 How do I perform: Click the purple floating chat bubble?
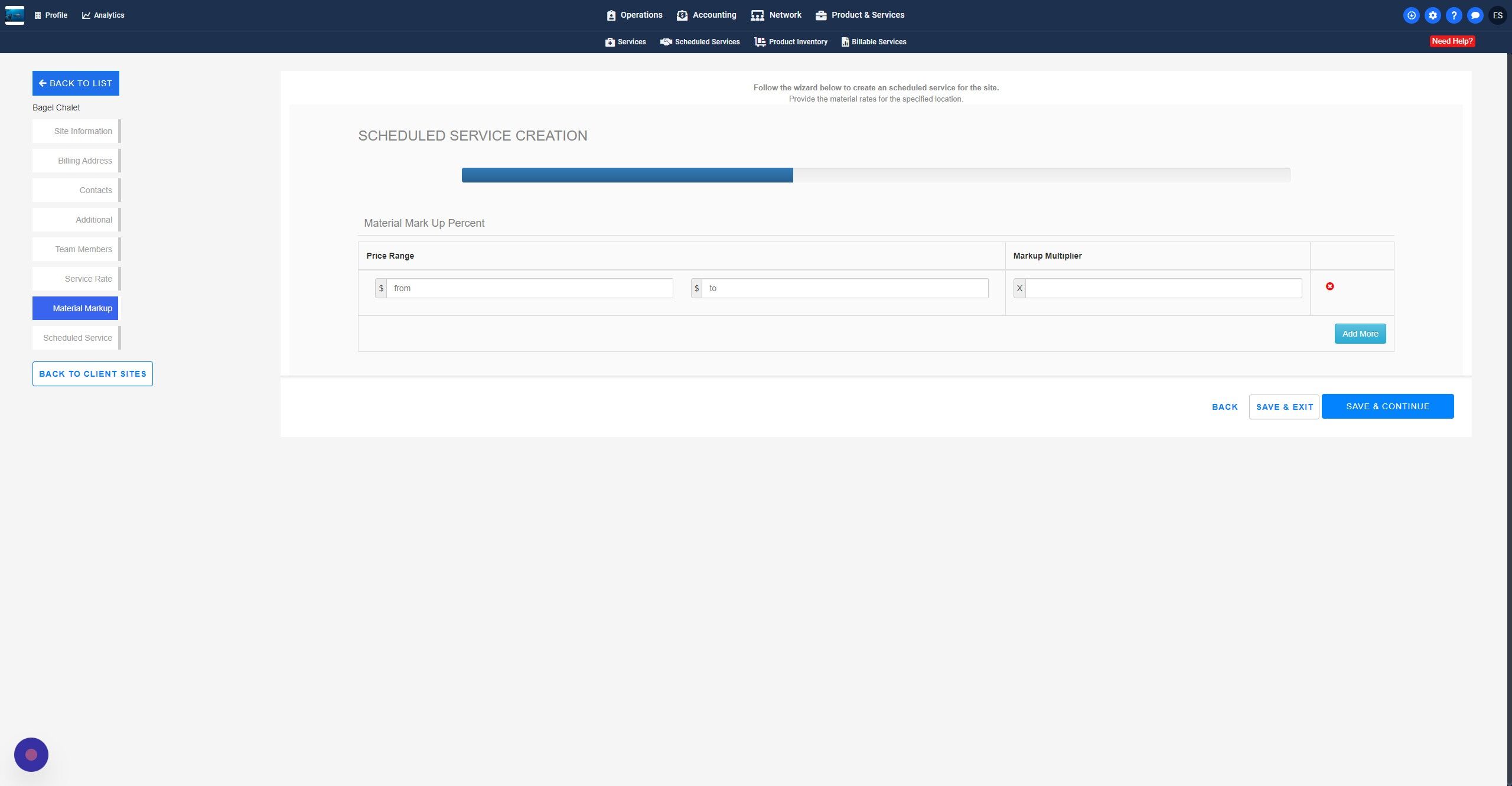(31, 754)
